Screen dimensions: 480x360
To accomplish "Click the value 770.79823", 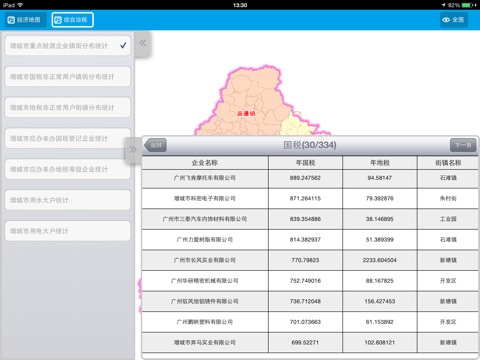I will pos(305,260).
